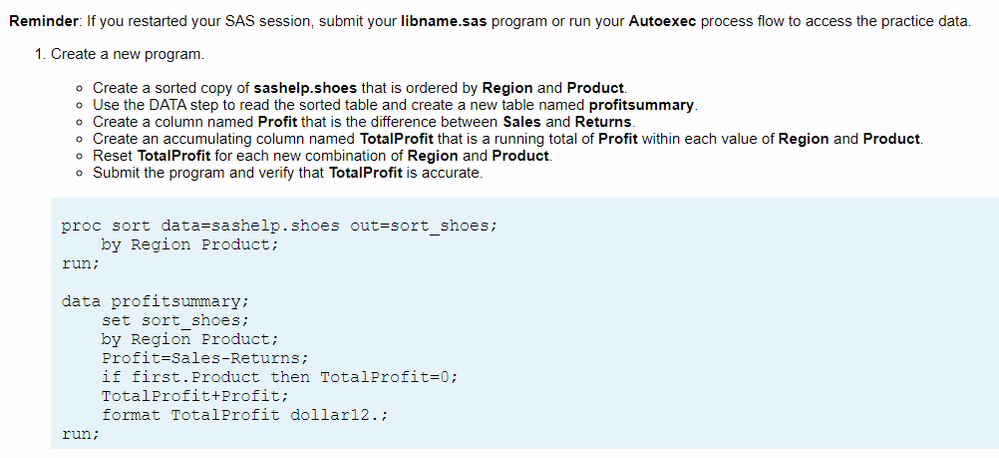
Task: Click out=sort_shoes in the code
Action: point(423,226)
